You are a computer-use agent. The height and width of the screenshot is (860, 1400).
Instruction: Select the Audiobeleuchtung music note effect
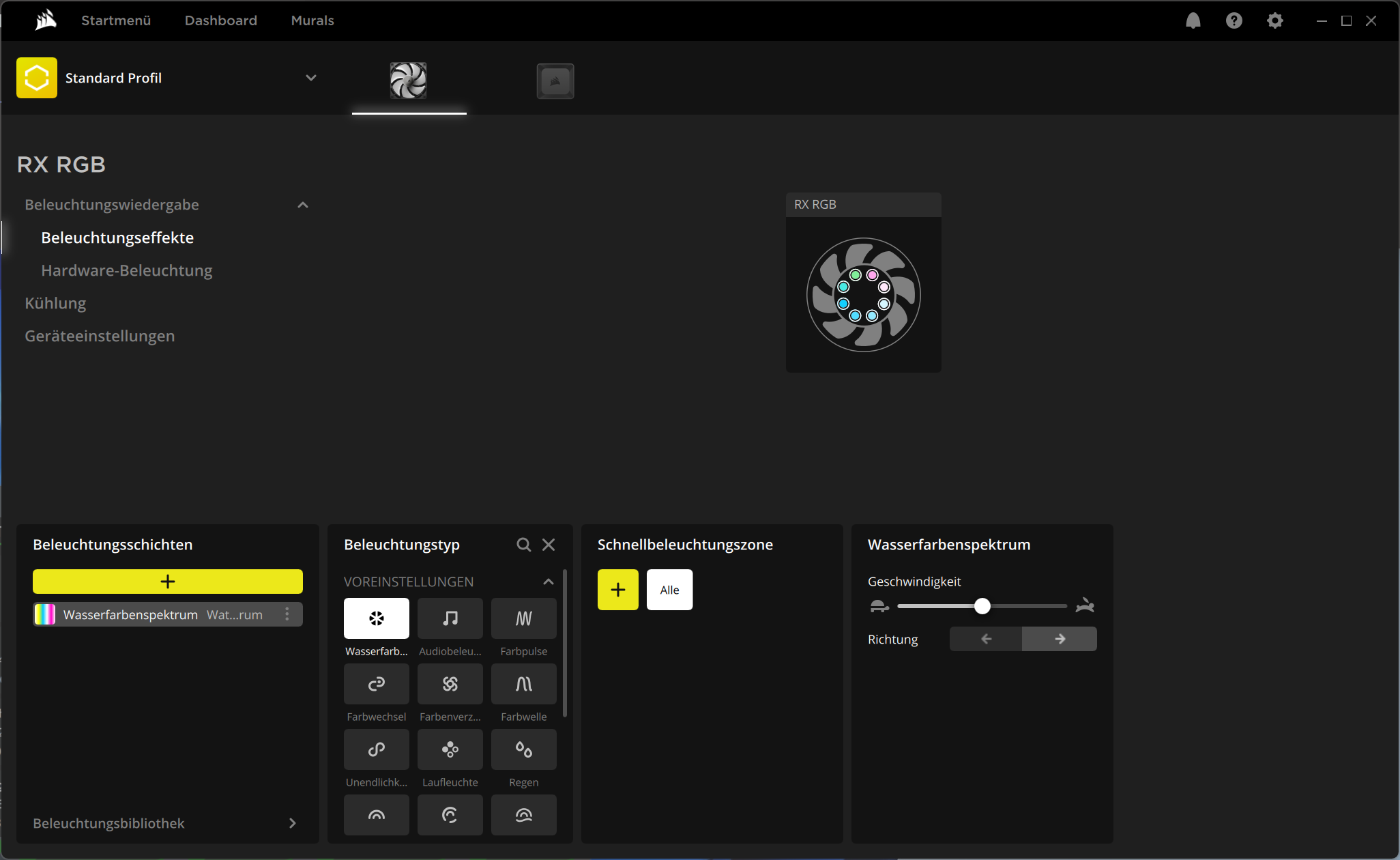450,618
